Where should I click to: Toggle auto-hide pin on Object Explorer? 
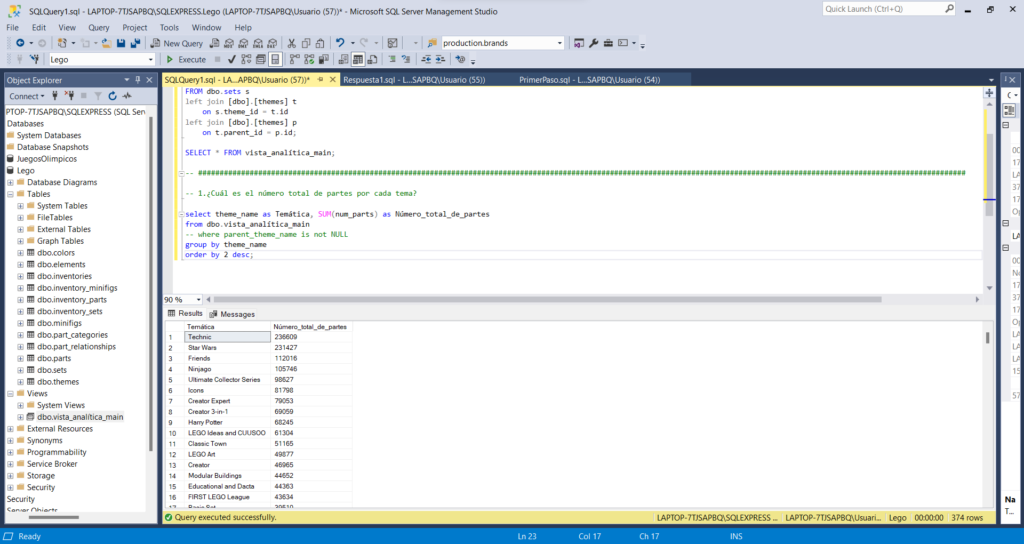tap(138, 80)
